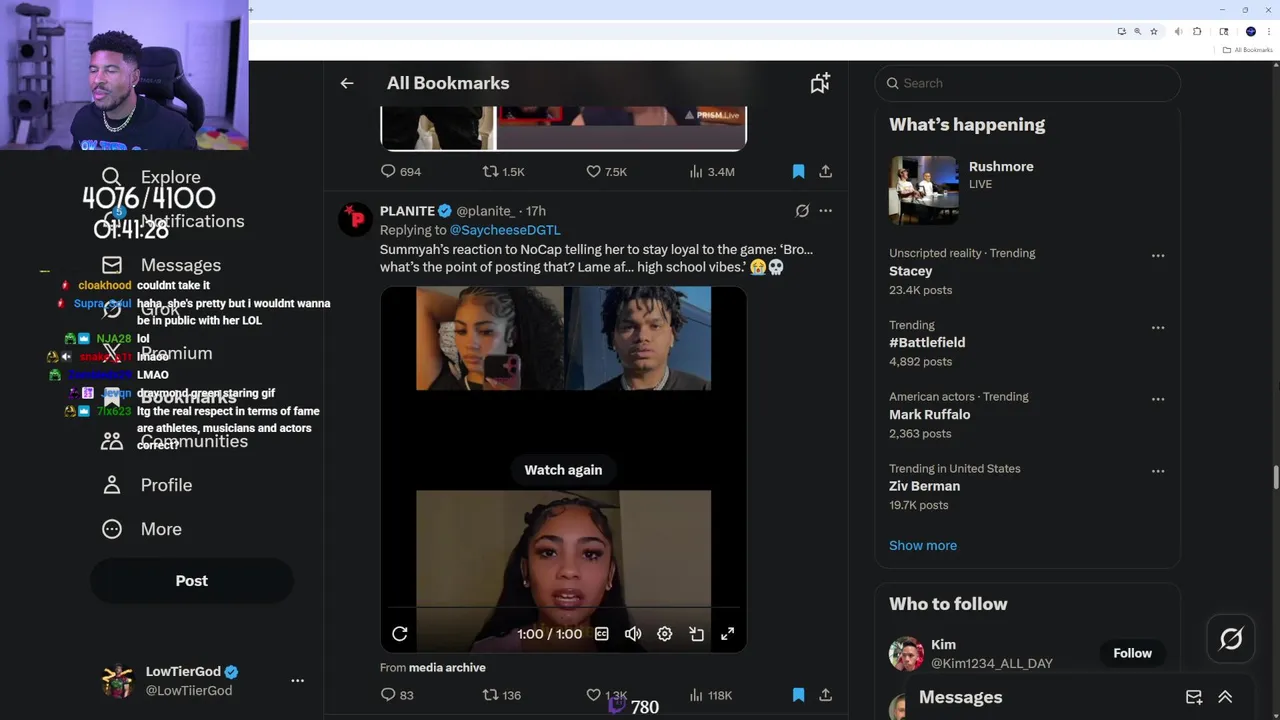Go back using the All Bookmarks arrow

[x=346, y=83]
